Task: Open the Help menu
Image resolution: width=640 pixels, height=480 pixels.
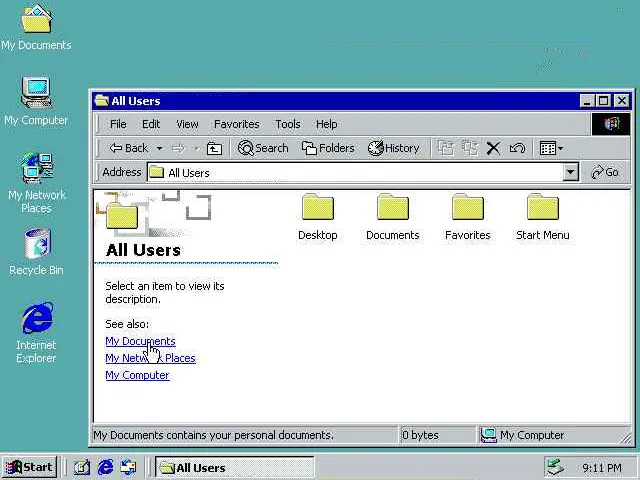Action: pos(327,124)
